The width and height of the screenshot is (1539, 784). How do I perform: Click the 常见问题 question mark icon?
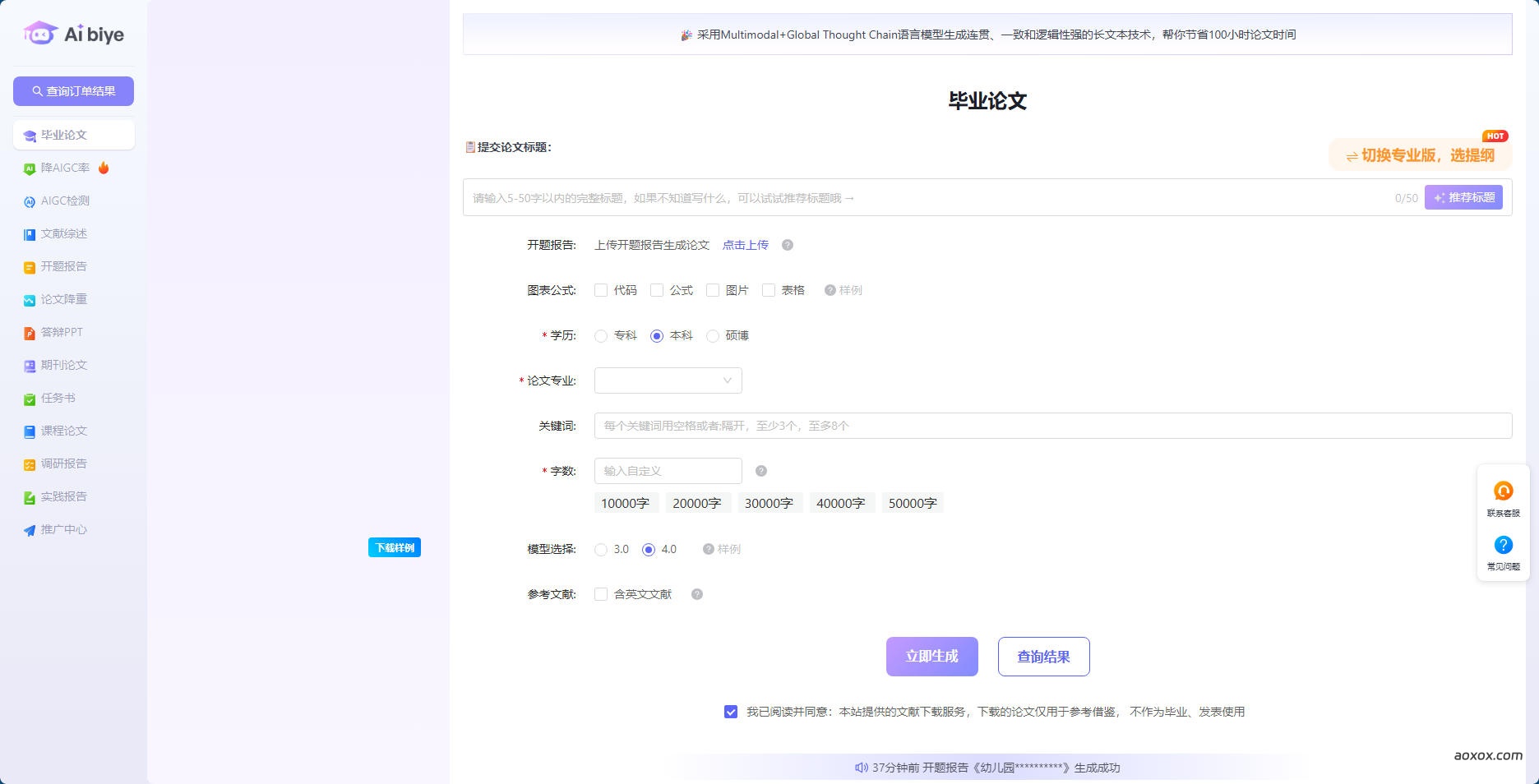pos(1503,545)
